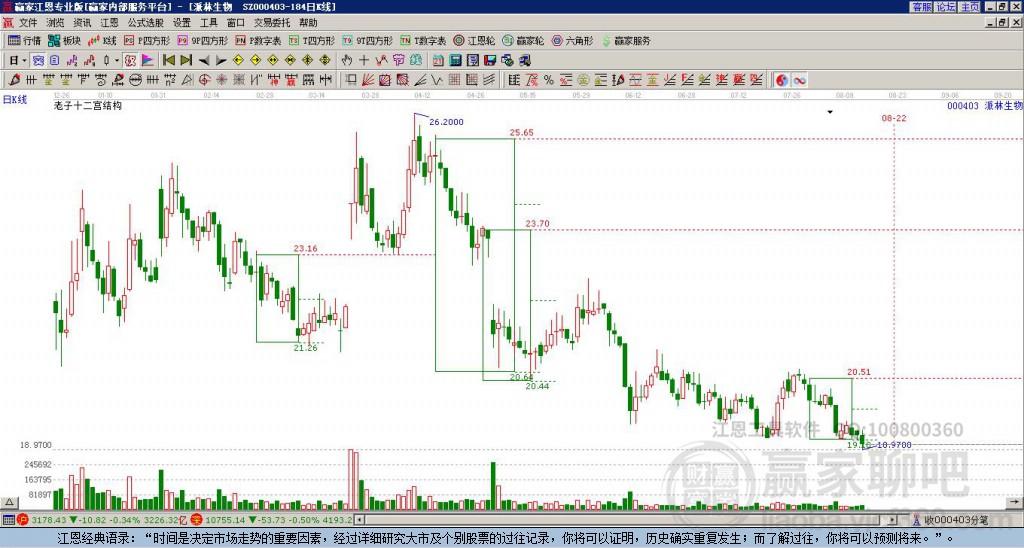The width and height of the screenshot is (1024, 548).
Task: Open the 文件 menu
Action: click(28, 23)
